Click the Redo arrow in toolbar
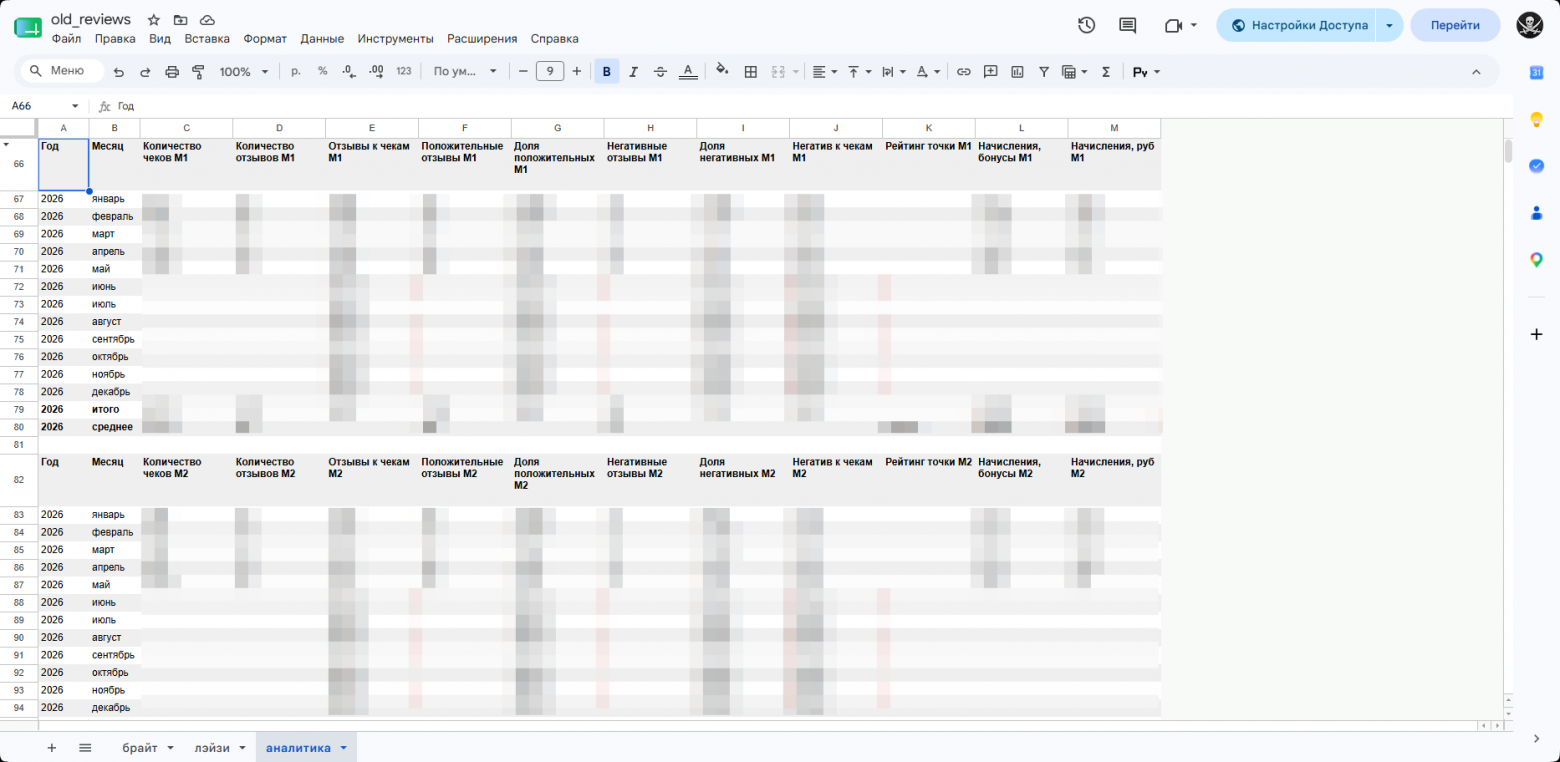 click(x=145, y=72)
